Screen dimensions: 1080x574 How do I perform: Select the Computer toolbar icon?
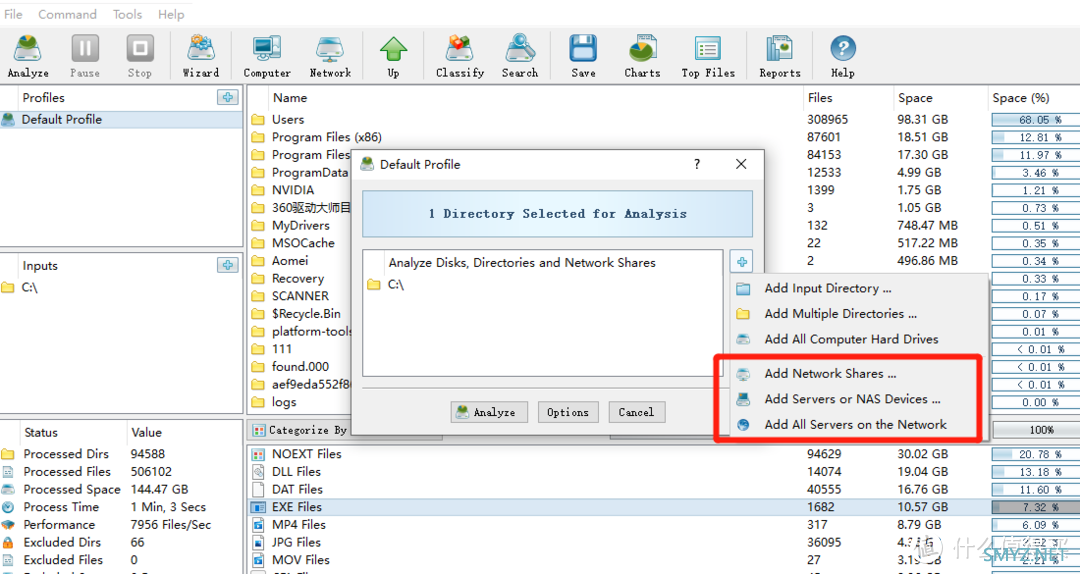coord(267,56)
